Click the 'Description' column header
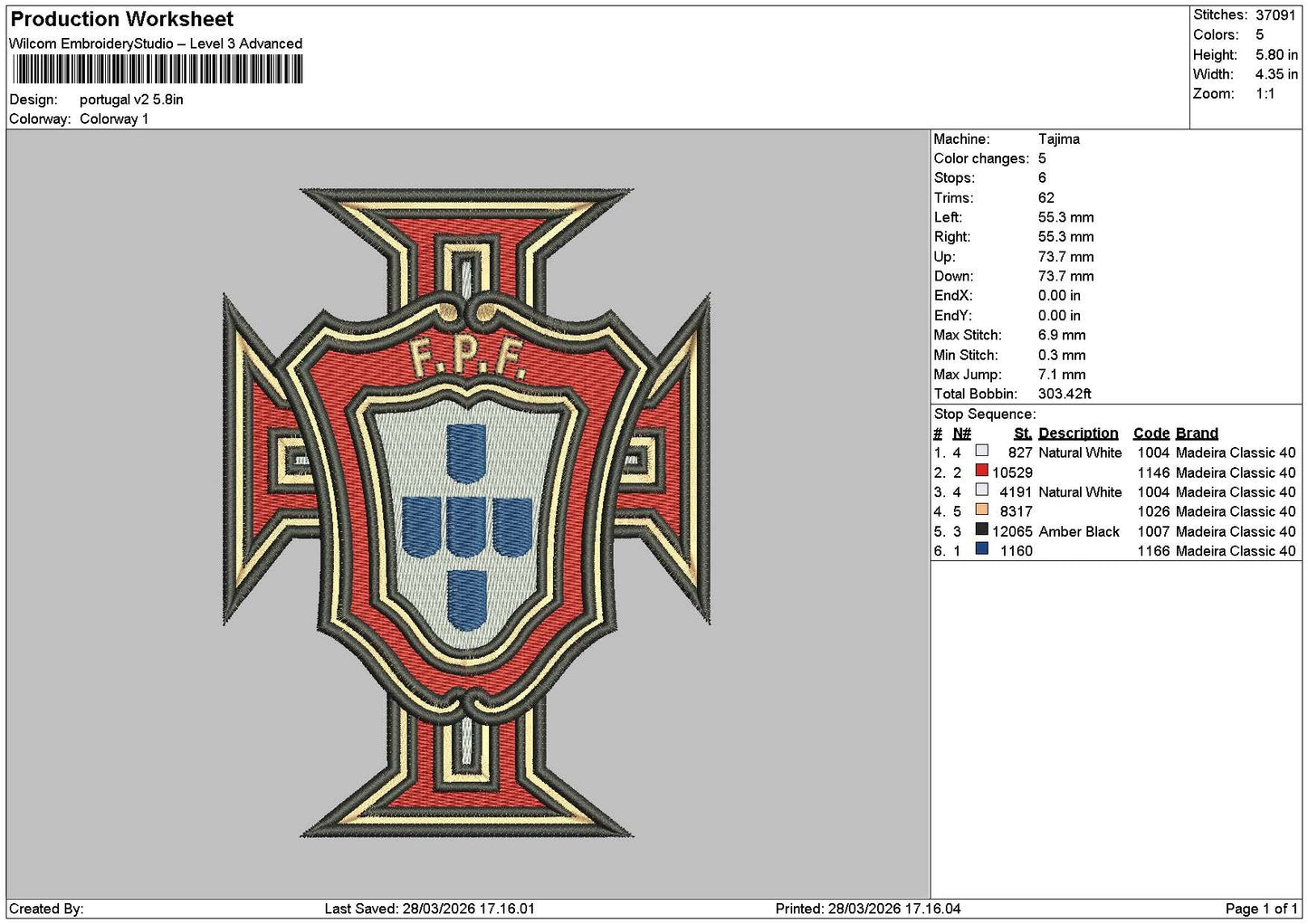1308x924 pixels. pyautogui.click(x=1078, y=433)
